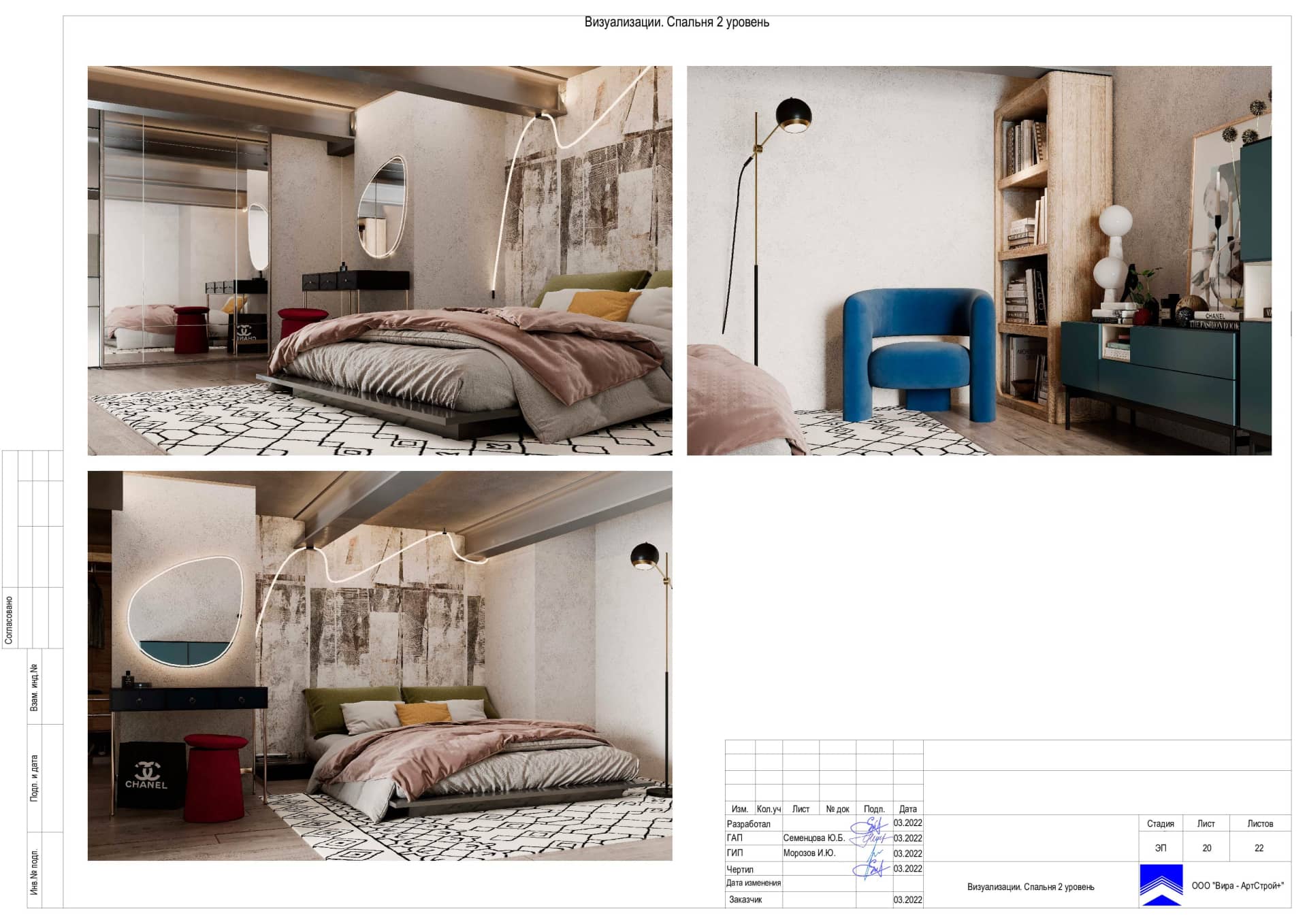Click the 'Взам. инд.№' side stamp label
The image size is (1307, 924).
(x=34, y=688)
